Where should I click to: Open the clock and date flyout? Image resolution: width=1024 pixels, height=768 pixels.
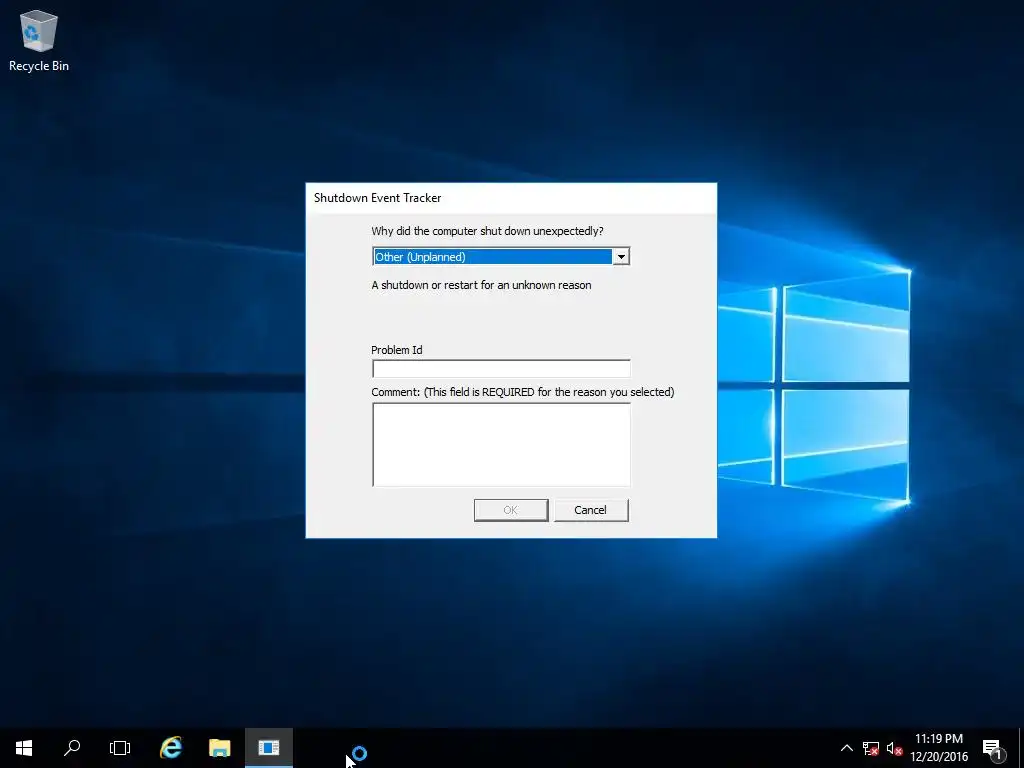tap(939, 748)
